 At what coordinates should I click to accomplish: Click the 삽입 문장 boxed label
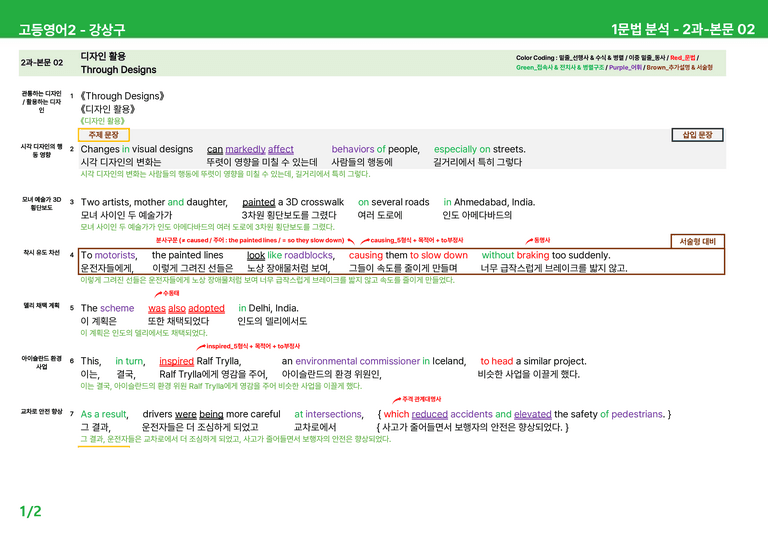(697, 135)
